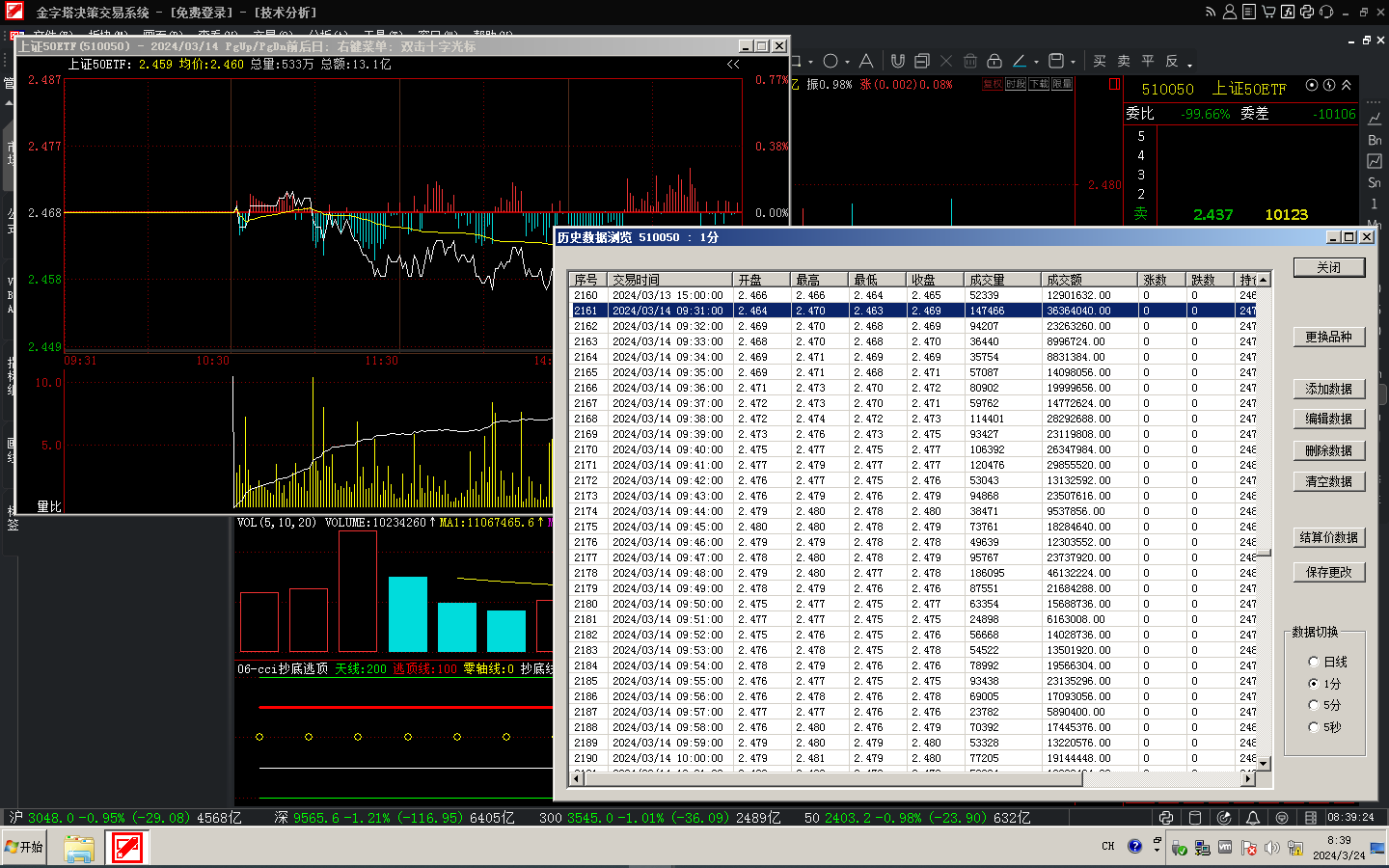Click the 卖 (sell) toolbar item
1389x868 pixels.
[1124, 61]
